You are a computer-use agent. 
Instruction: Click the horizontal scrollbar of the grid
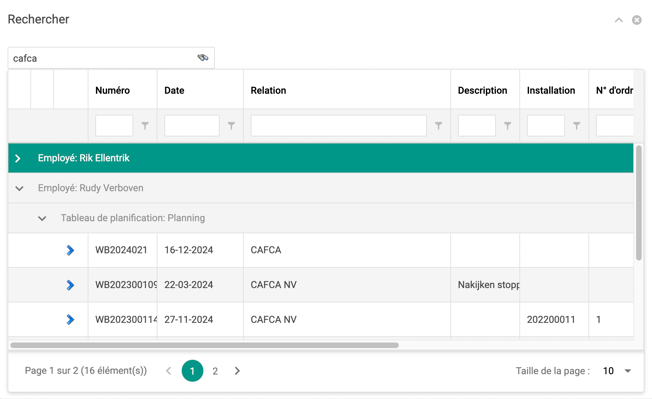tap(205, 345)
